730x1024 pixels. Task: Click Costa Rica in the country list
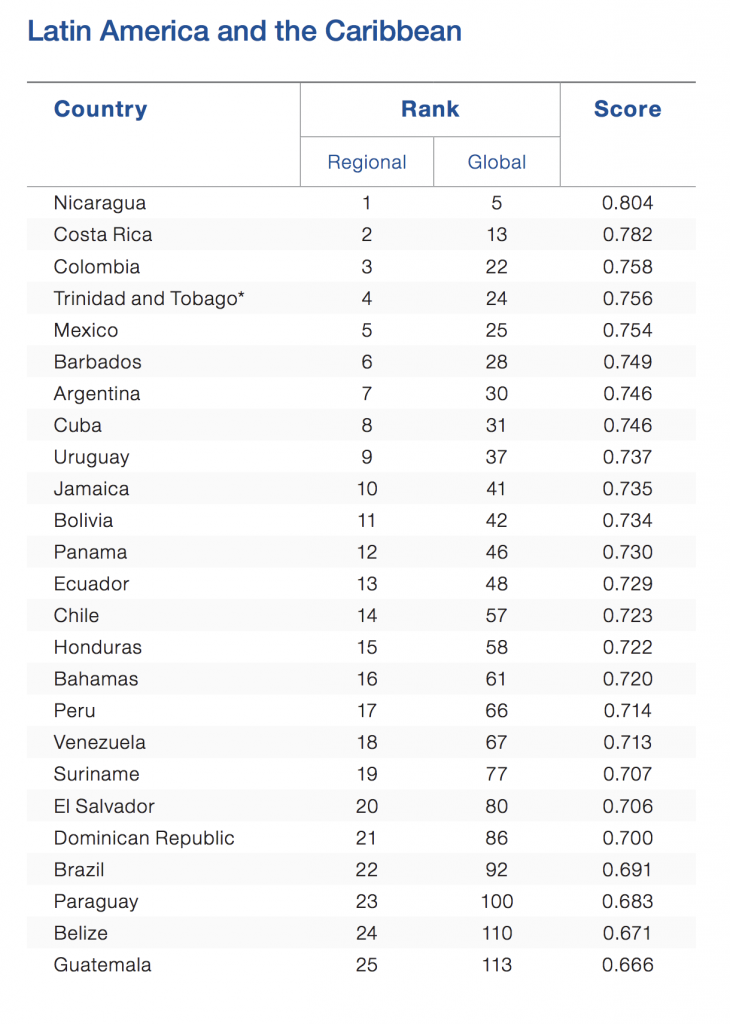(103, 235)
